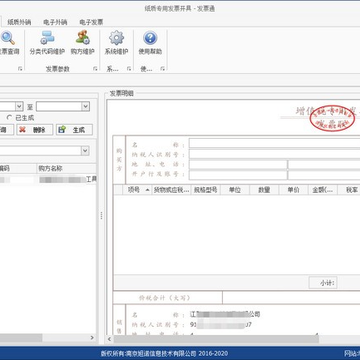Image resolution: width=360 pixels, height=360 pixels.
Task: Open the dropdown above the 购方名称 list
Action: tap(85, 151)
